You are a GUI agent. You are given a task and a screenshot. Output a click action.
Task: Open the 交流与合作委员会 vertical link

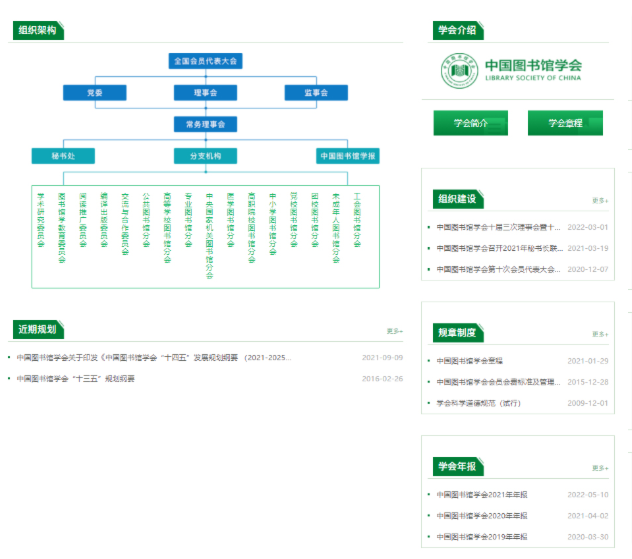(125, 224)
